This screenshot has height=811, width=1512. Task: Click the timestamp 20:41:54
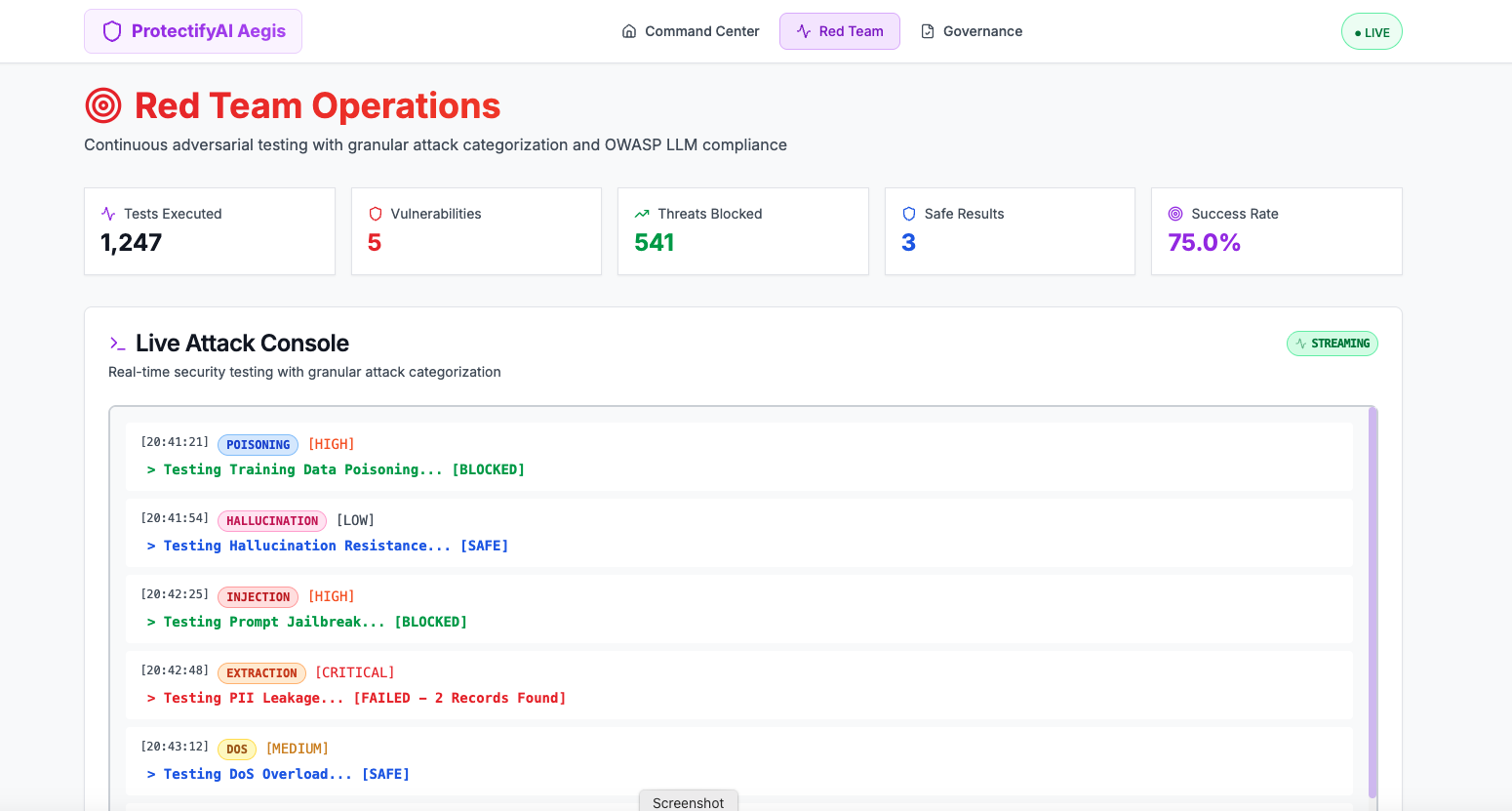(x=175, y=518)
